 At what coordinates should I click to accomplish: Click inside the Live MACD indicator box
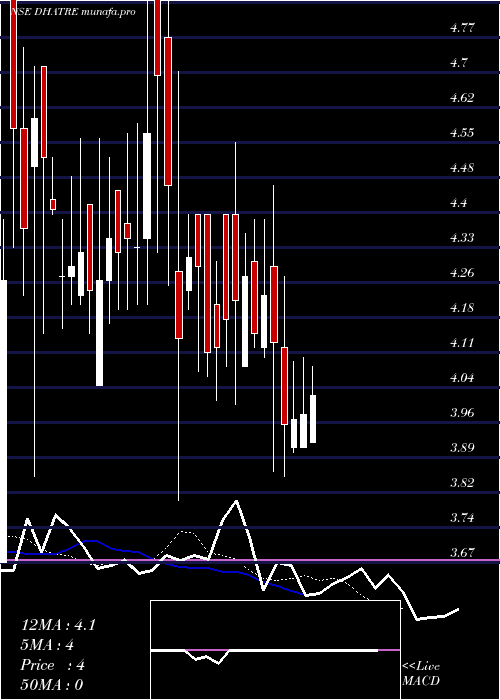pos(275,650)
